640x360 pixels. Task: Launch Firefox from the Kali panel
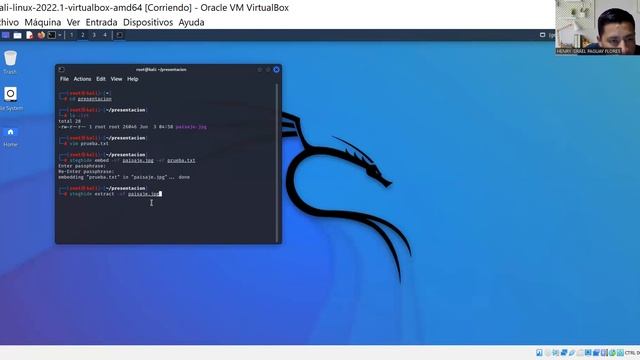point(41,35)
